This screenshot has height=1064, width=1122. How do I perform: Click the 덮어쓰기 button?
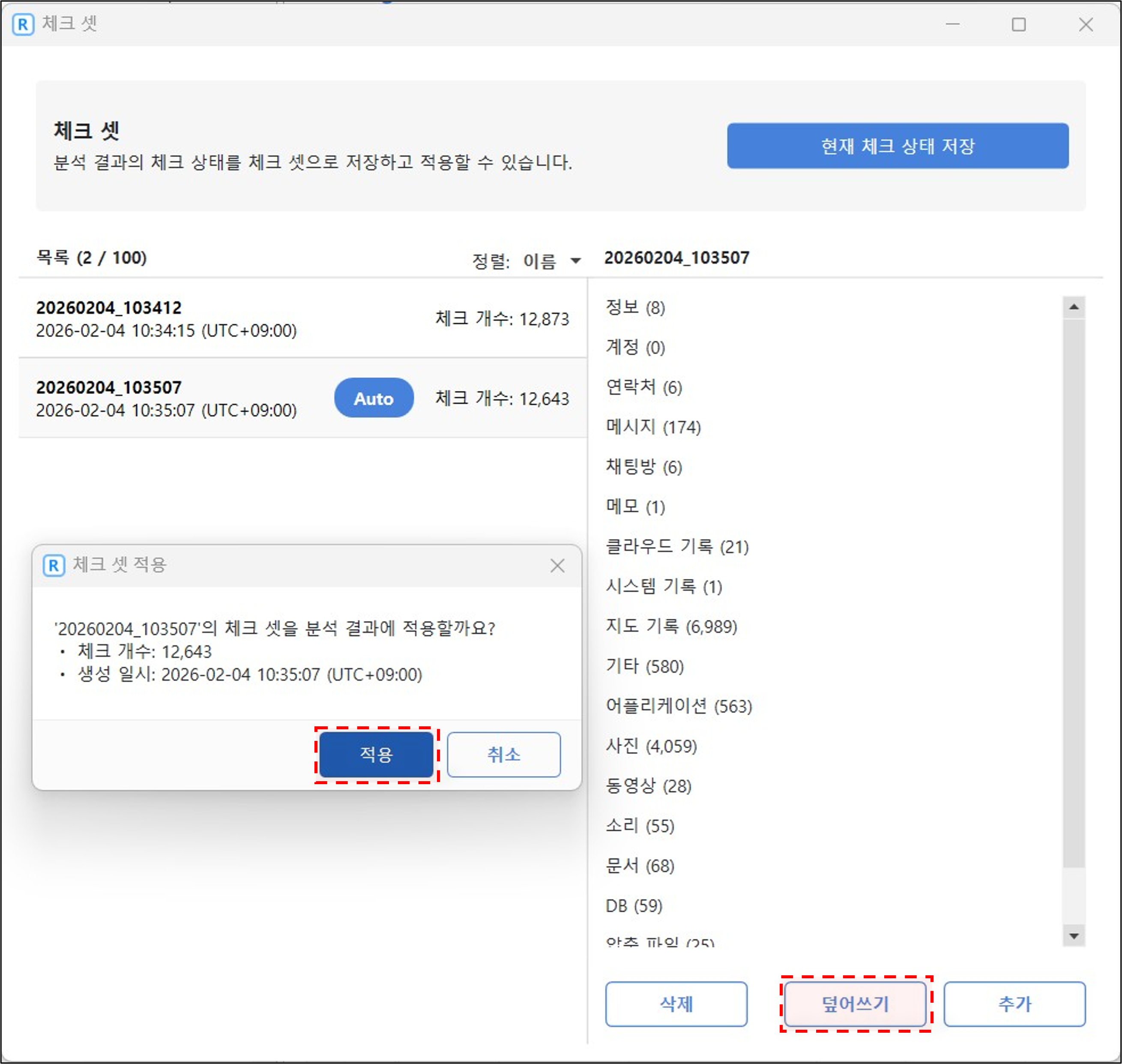click(855, 1004)
